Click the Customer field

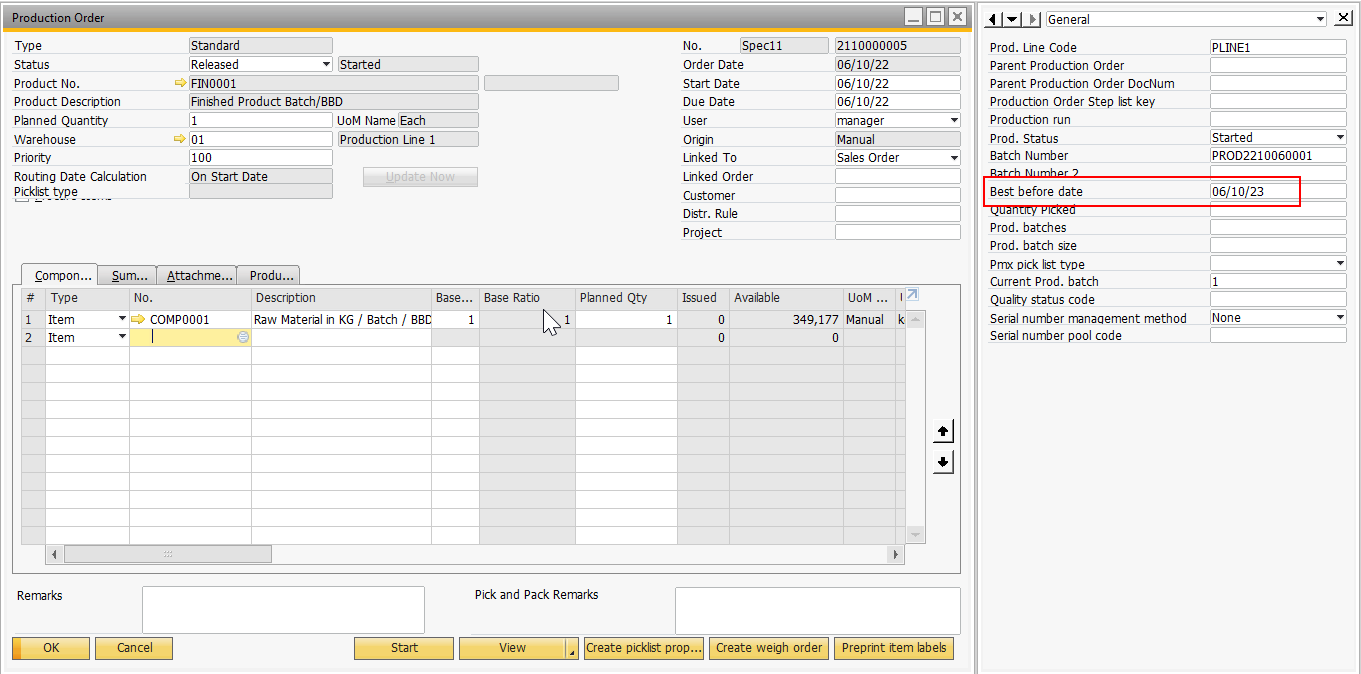(898, 195)
